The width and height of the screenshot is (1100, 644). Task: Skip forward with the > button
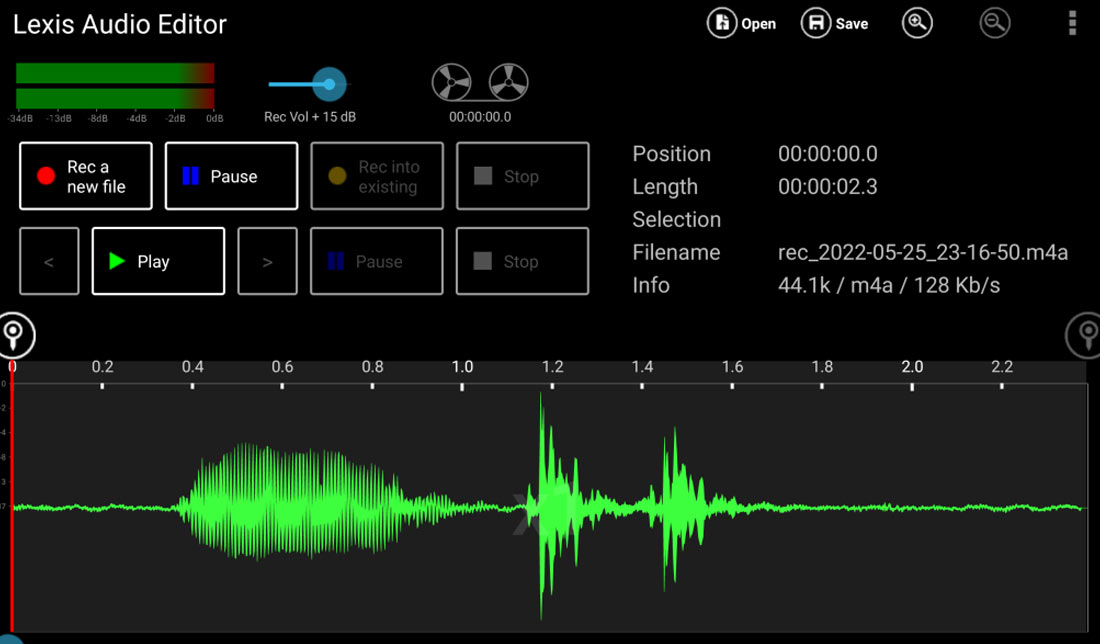click(267, 261)
